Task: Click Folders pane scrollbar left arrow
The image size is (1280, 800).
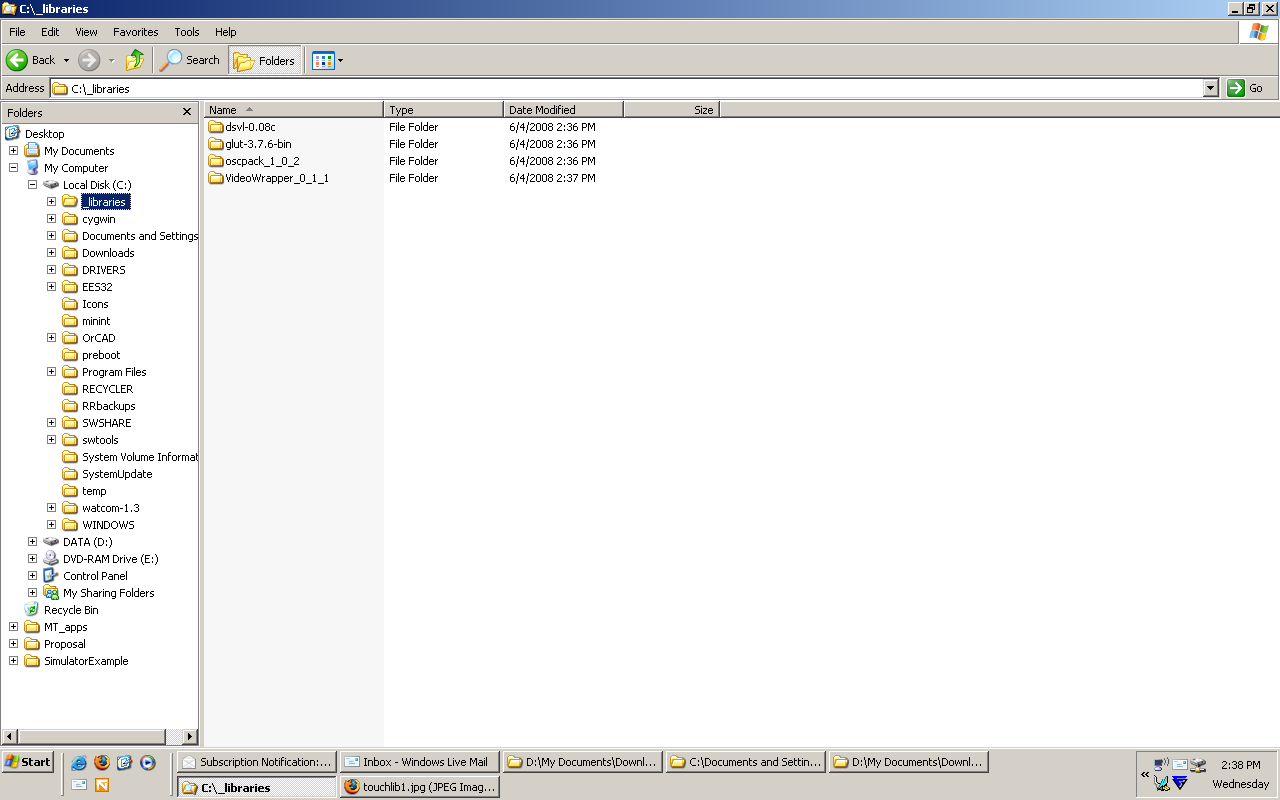Action: tap(9, 737)
